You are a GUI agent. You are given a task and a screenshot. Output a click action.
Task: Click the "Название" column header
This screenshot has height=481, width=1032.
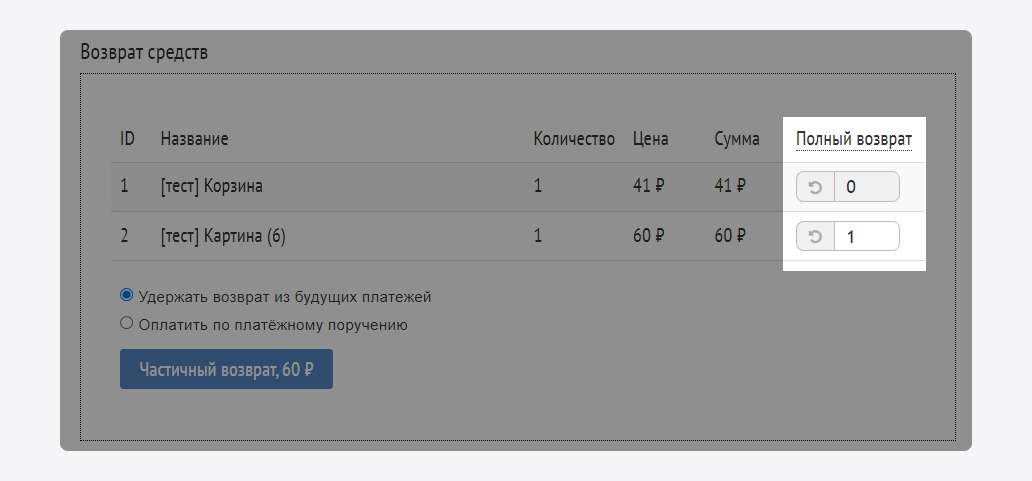tap(194, 139)
